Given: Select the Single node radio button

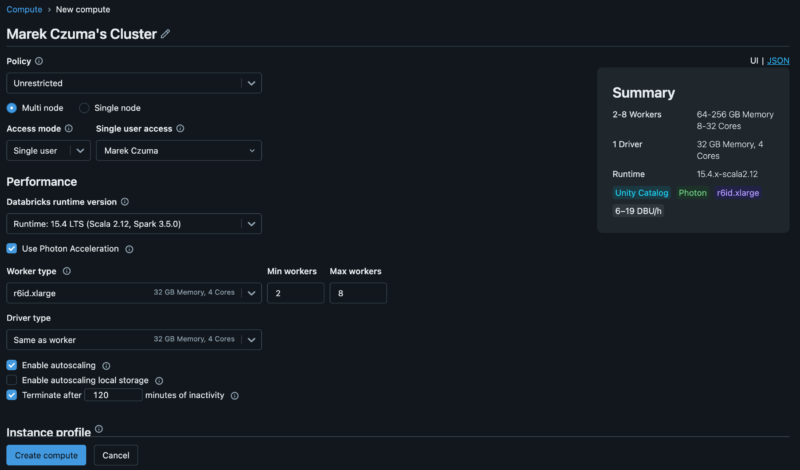Looking at the screenshot, I should (x=85, y=108).
